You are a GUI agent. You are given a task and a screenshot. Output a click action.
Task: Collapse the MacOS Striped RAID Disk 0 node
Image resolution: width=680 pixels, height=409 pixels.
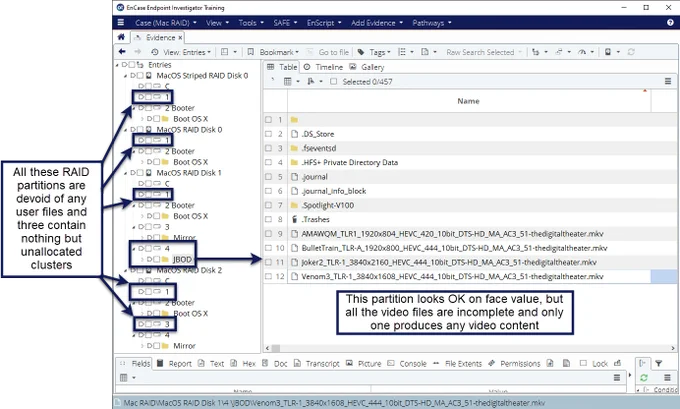pyautogui.click(x=126, y=76)
